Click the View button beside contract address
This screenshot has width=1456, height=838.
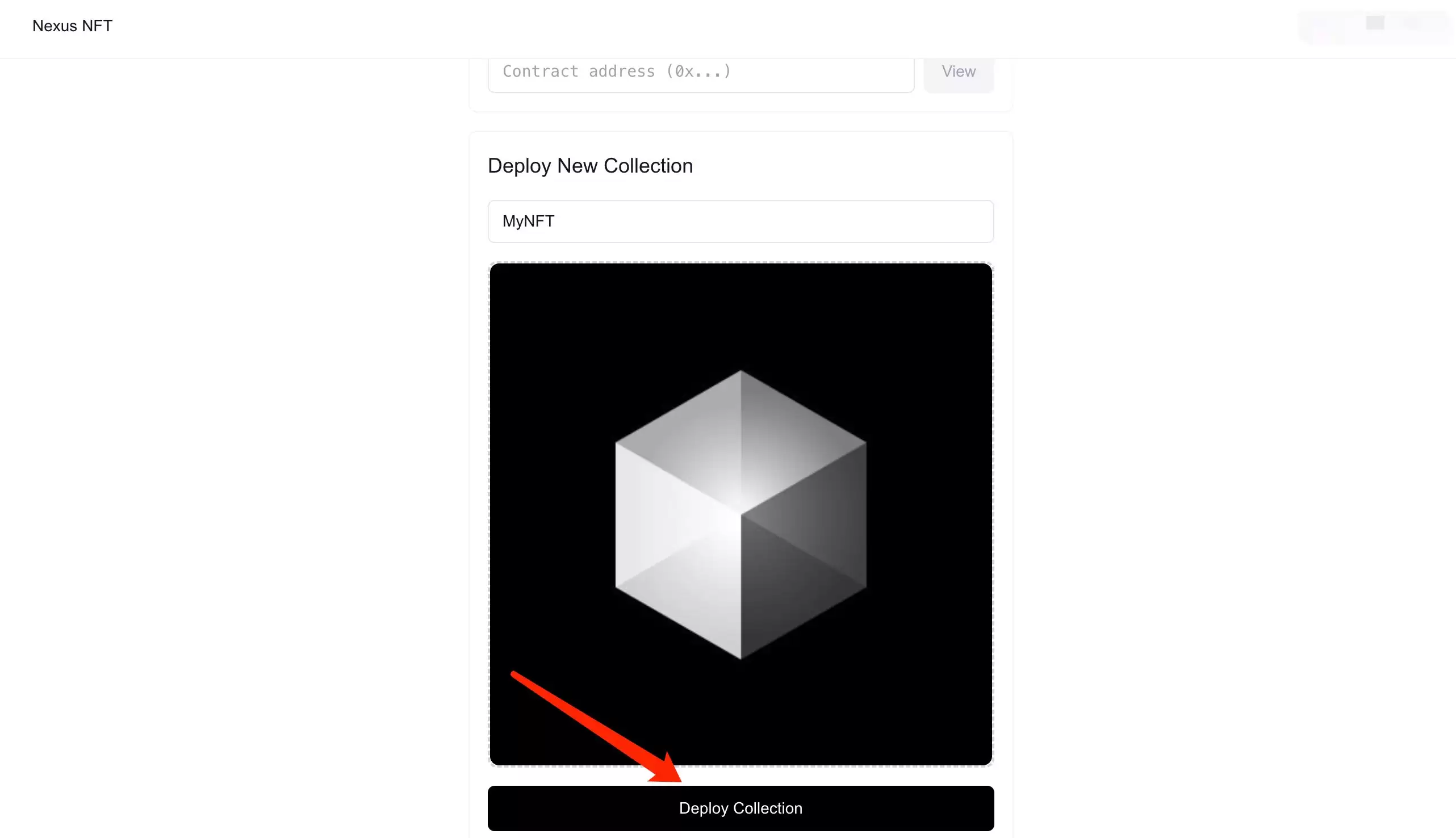958,73
